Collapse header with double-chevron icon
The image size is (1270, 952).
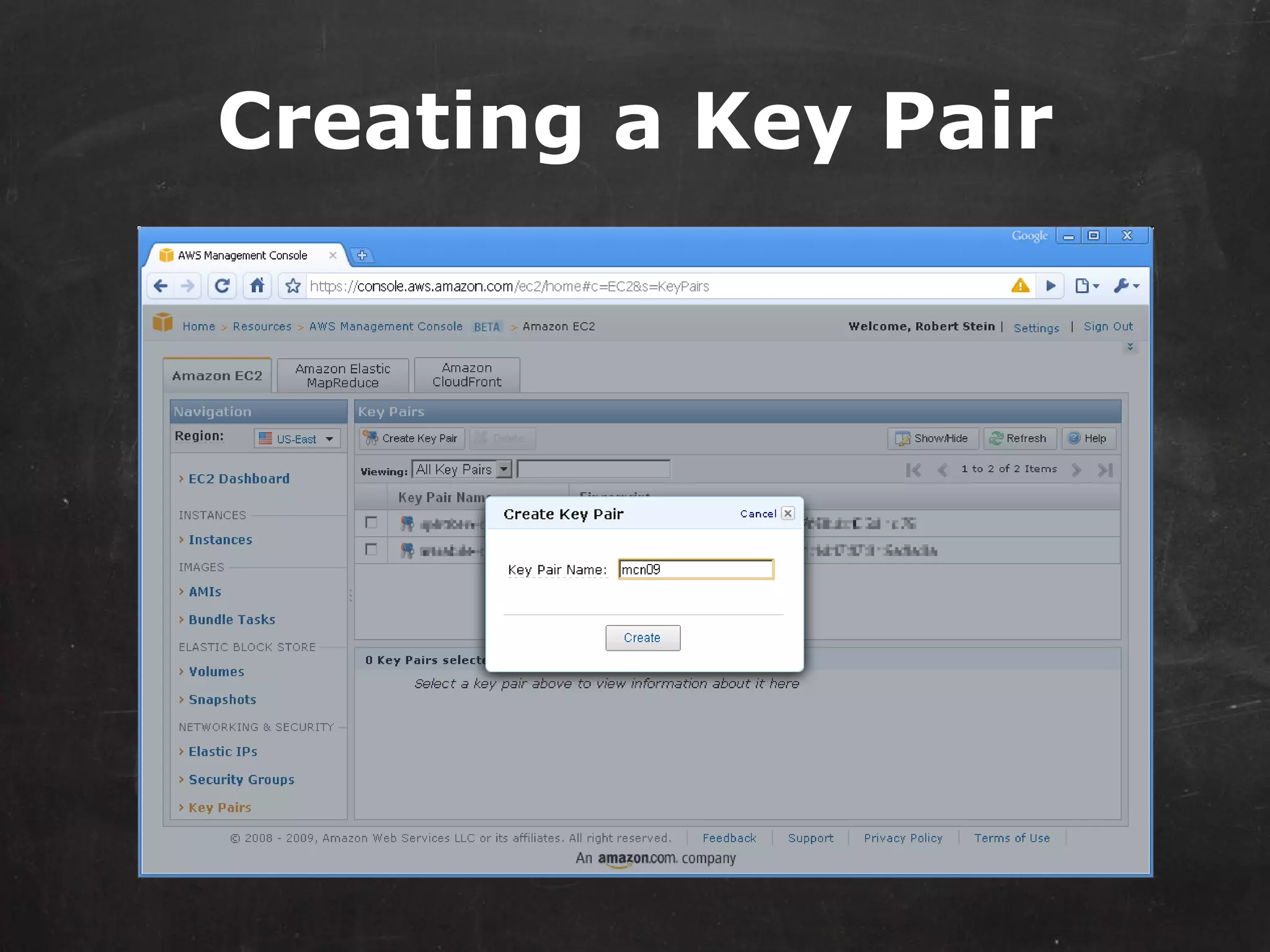click(1130, 346)
